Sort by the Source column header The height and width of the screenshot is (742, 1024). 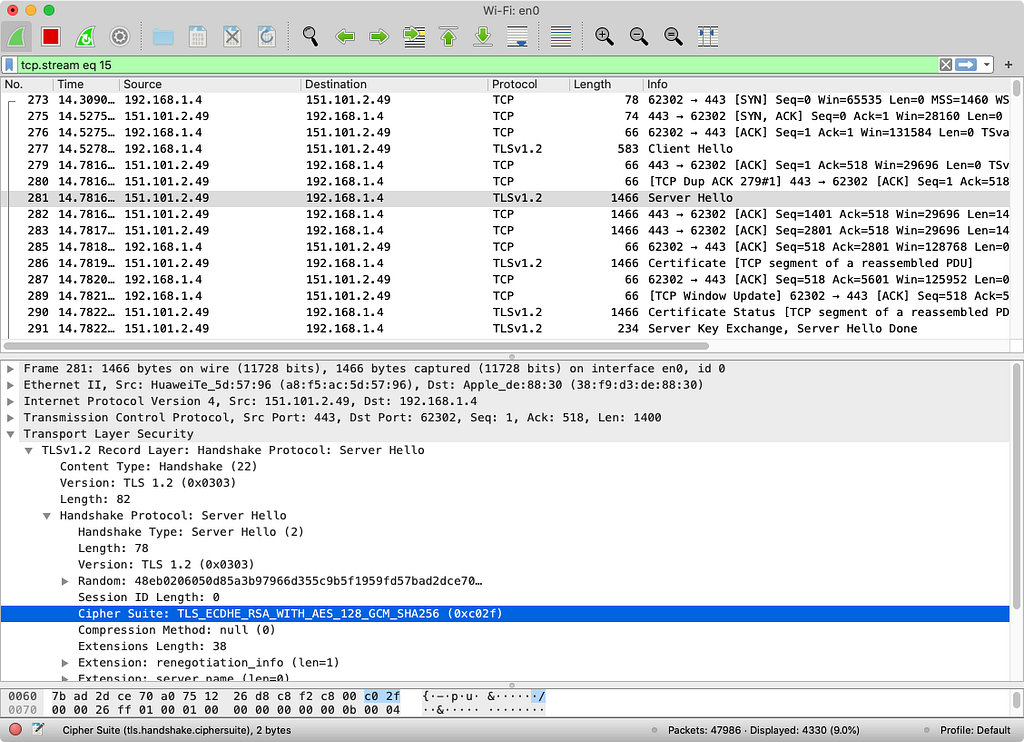click(210, 84)
